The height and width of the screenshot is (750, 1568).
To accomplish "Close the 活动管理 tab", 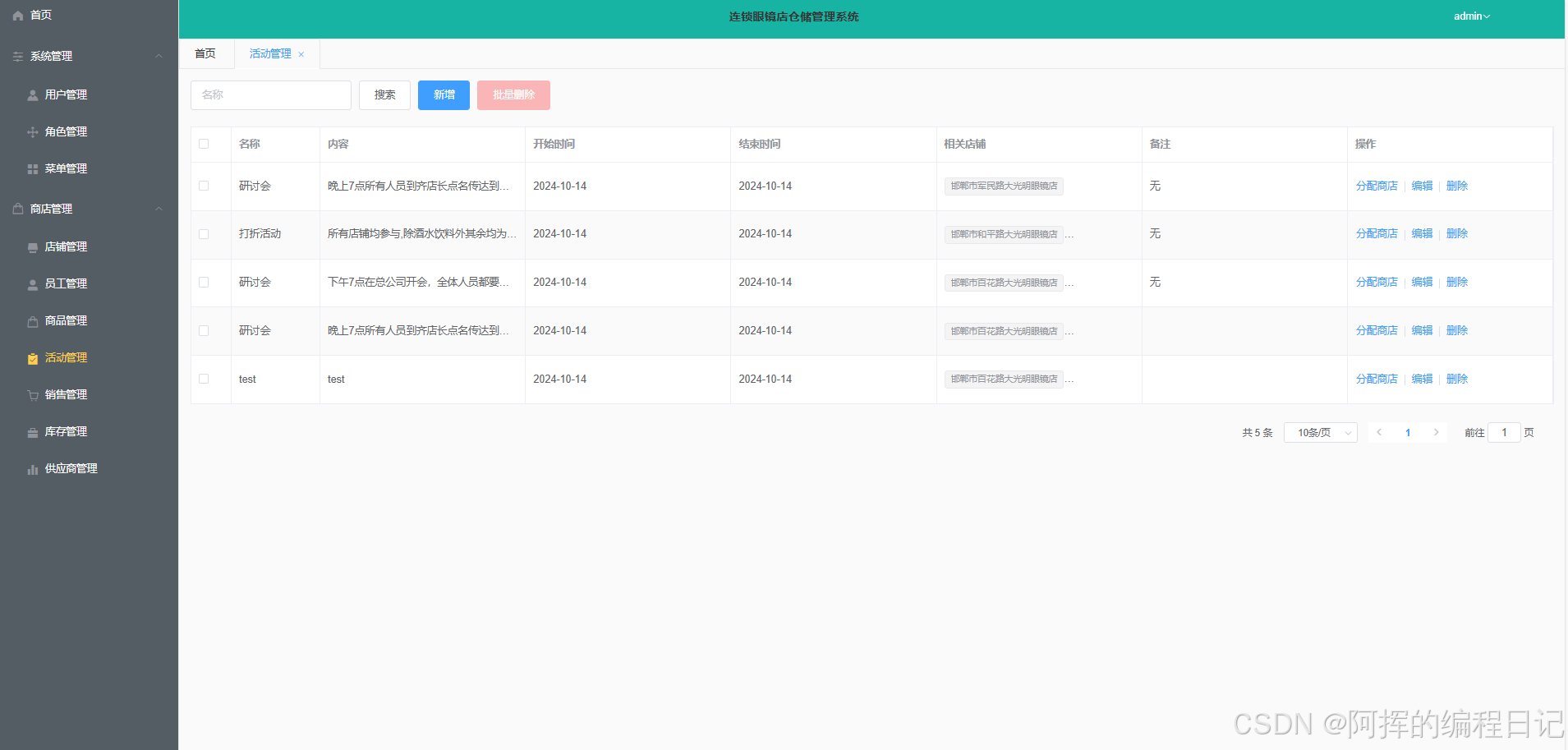I will [301, 54].
